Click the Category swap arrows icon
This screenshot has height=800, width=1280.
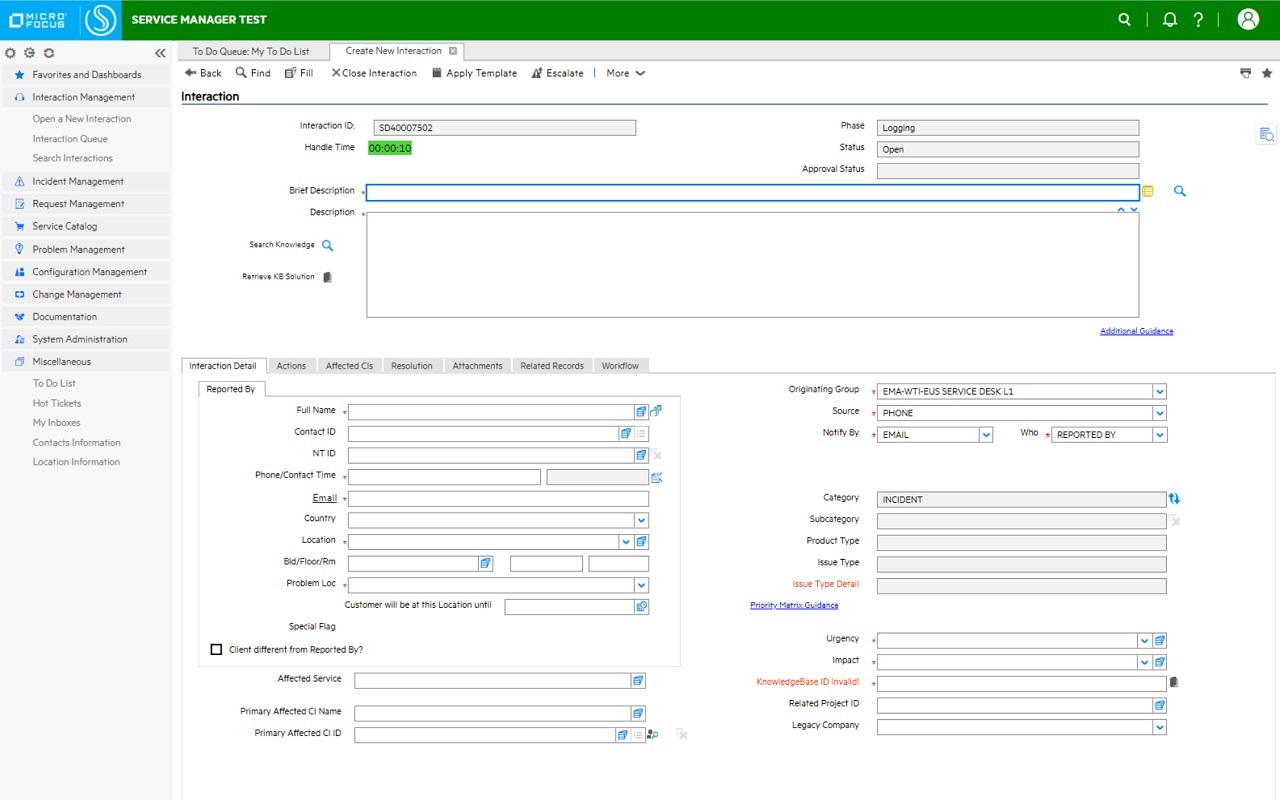(x=1175, y=498)
